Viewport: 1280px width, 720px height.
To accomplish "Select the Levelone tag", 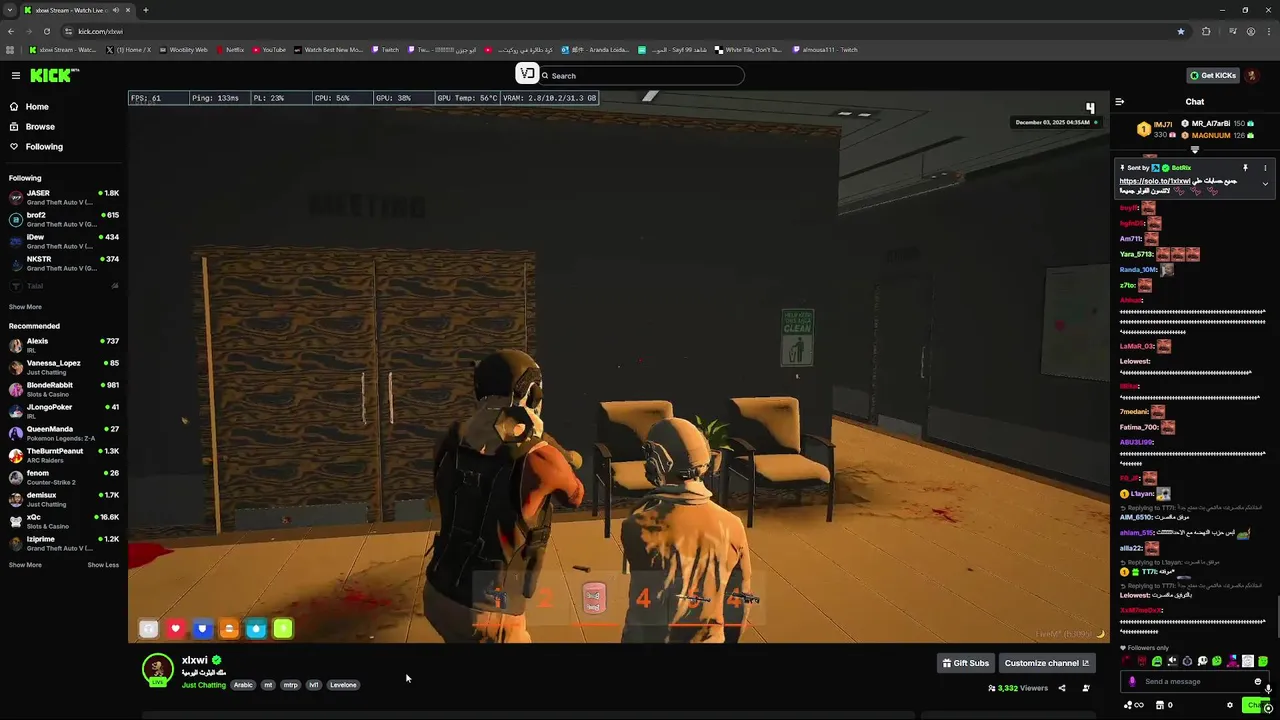I will point(343,685).
